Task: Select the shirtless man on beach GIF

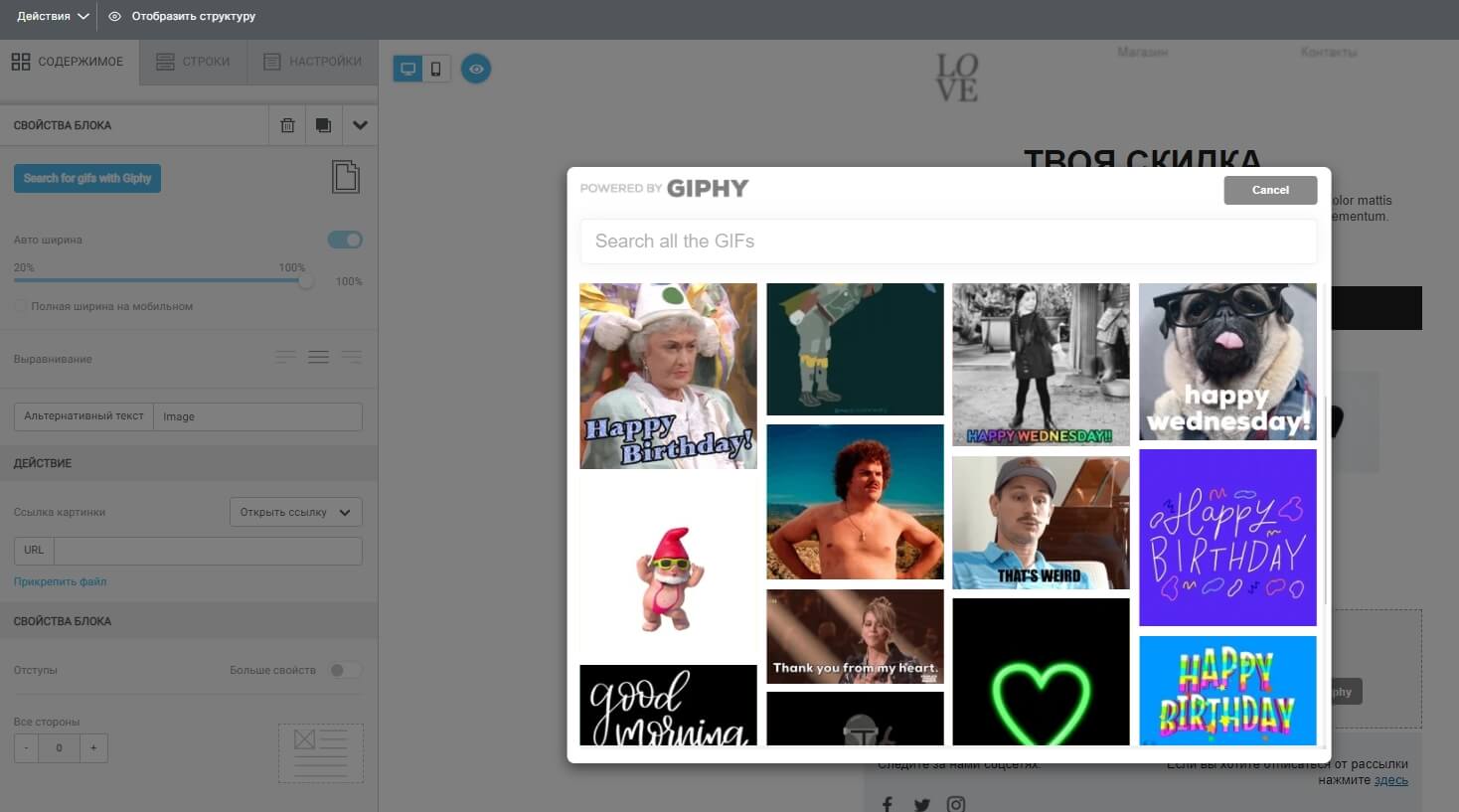Action: [x=855, y=502]
